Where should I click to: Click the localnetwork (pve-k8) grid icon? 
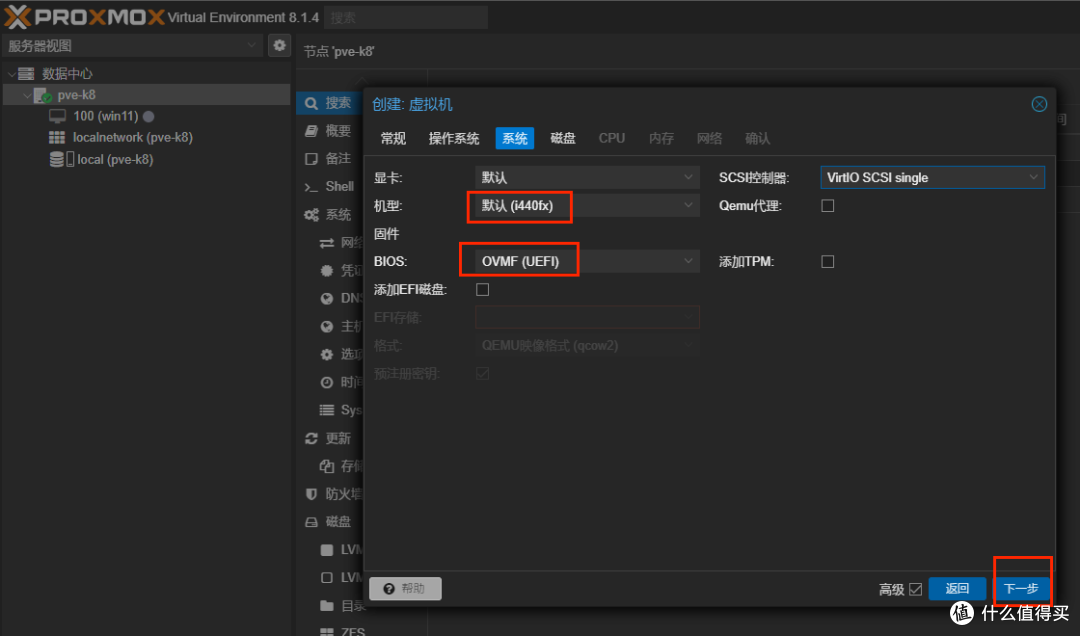click(57, 137)
